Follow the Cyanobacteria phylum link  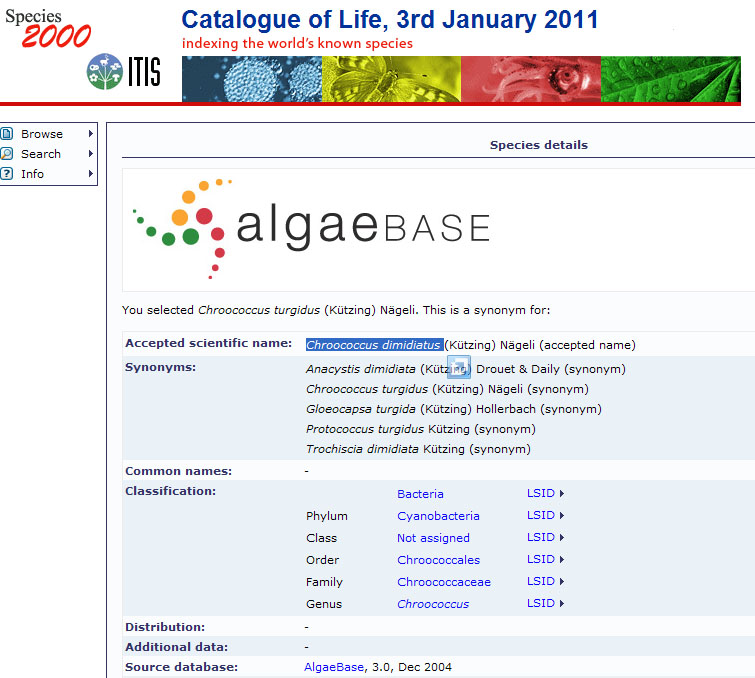438,516
